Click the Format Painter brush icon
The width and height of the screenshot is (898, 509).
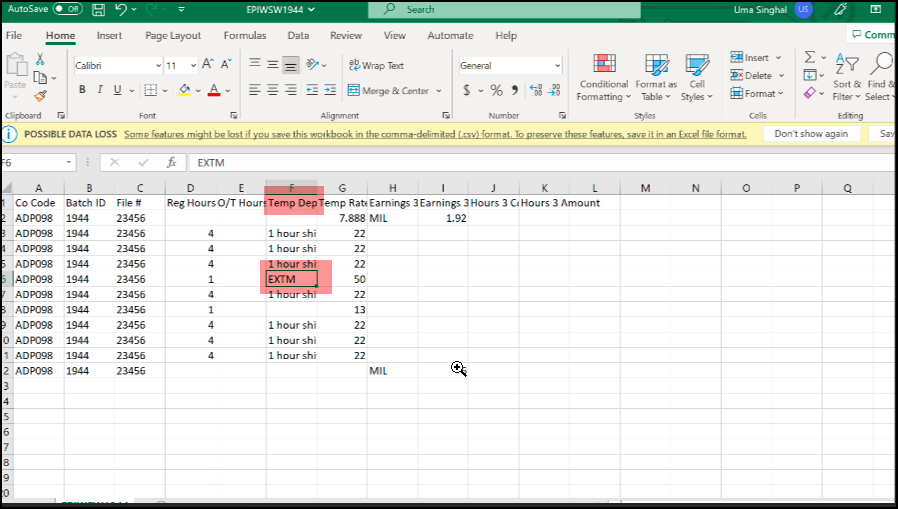pos(40,96)
